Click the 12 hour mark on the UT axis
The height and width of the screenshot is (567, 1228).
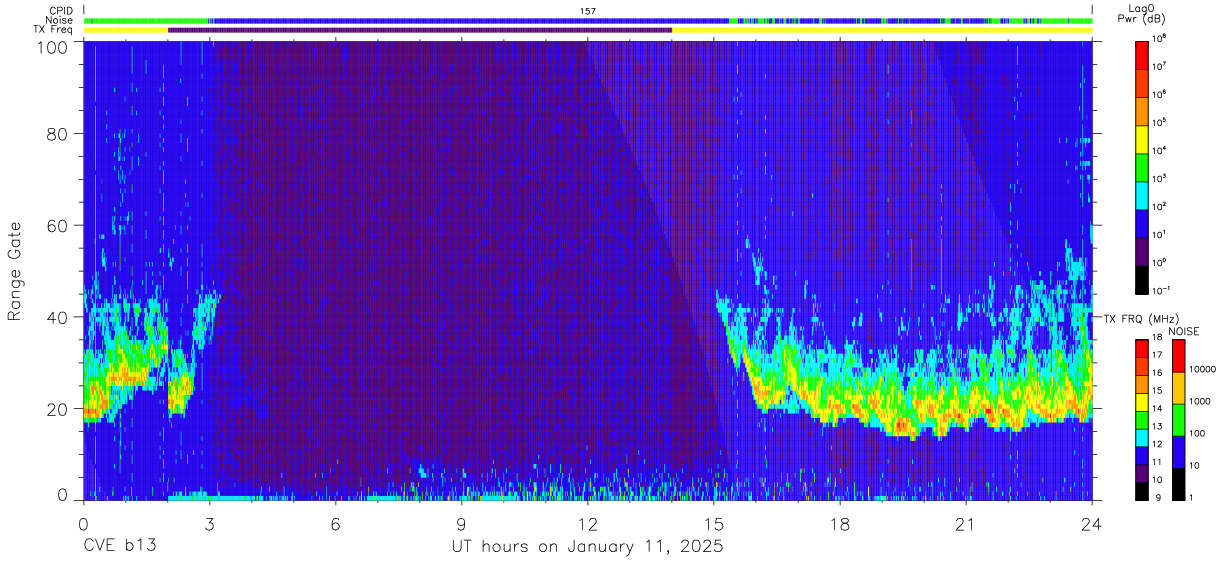[587, 524]
